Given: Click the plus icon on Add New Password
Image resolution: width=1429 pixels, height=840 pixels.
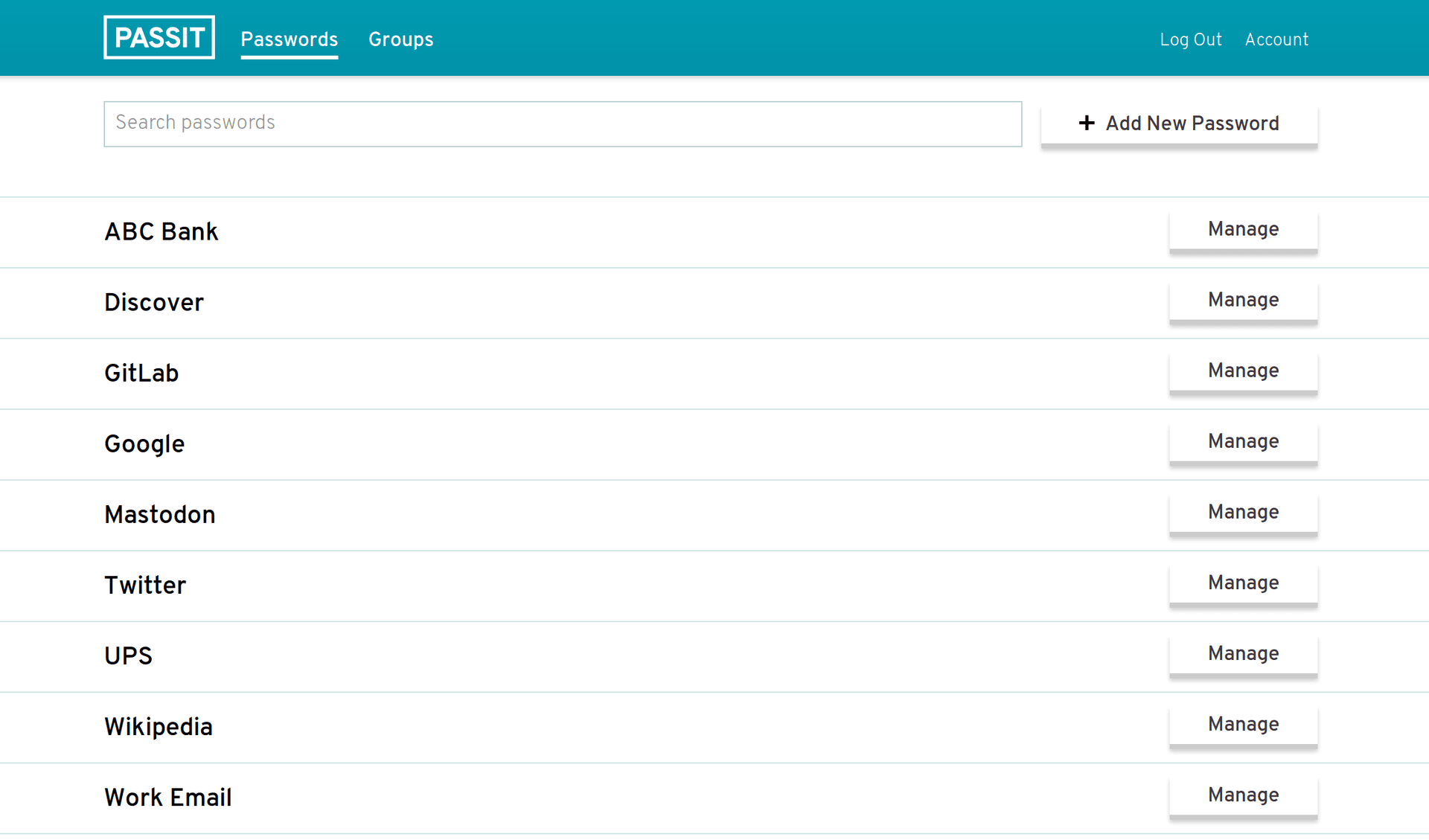Looking at the screenshot, I should [x=1087, y=124].
